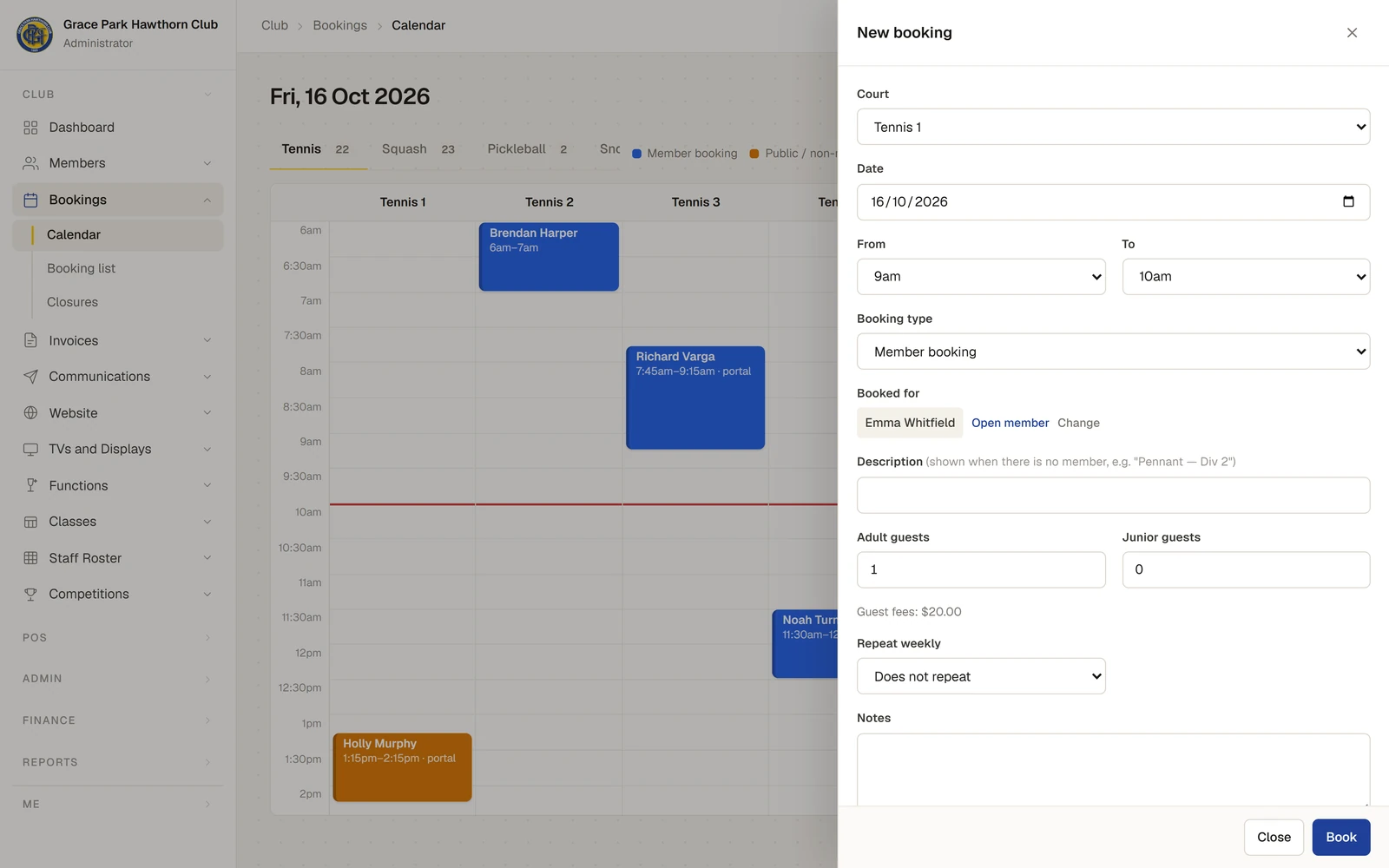The width and height of the screenshot is (1389, 868).
Task: Expand the Classes submenu chevron
Action: [207, 522]
